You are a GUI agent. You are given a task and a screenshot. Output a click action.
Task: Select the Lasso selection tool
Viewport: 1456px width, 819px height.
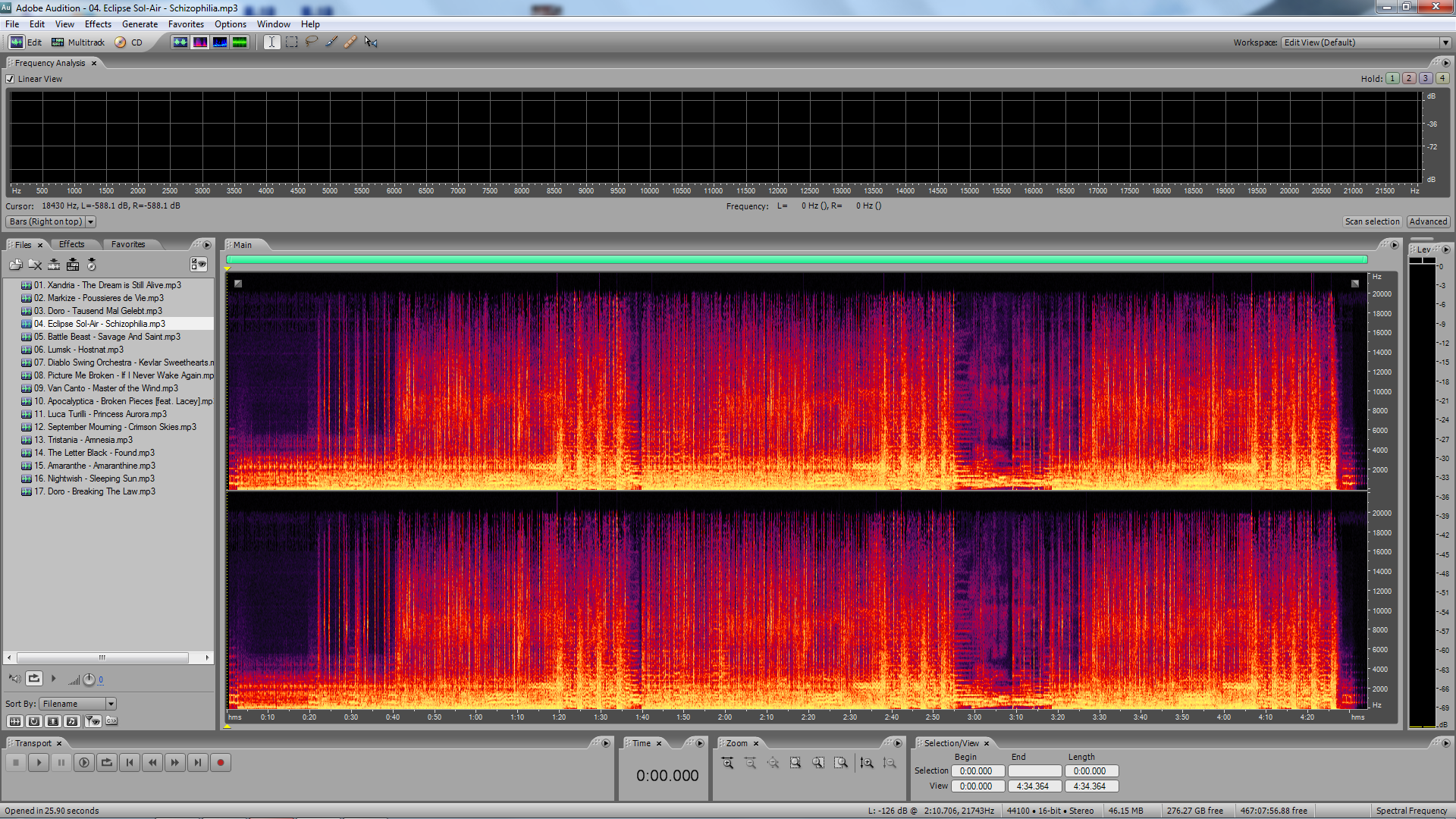(x=311, y=42)
